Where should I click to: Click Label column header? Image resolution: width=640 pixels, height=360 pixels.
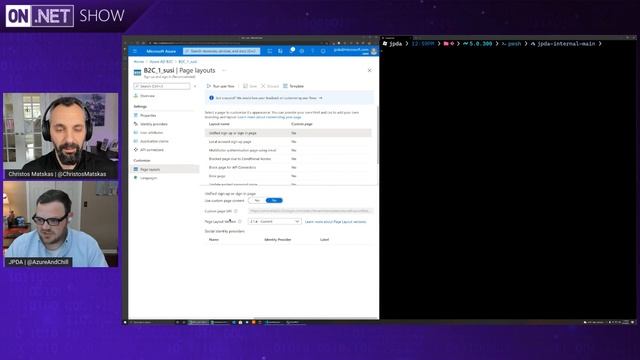click(x=324, y=240)
